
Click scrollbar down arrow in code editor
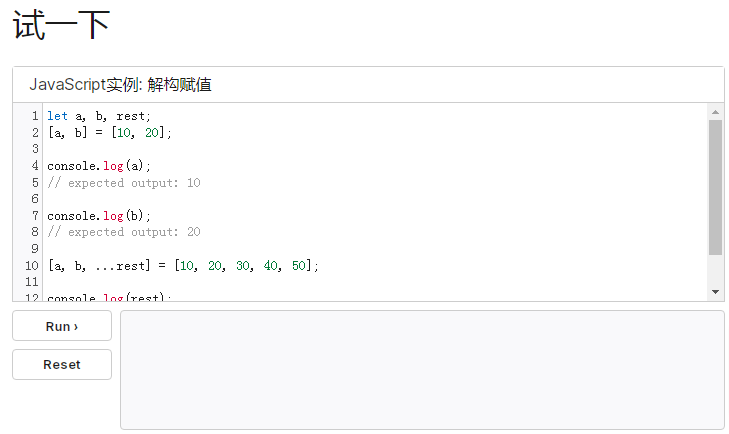[715, 291]
